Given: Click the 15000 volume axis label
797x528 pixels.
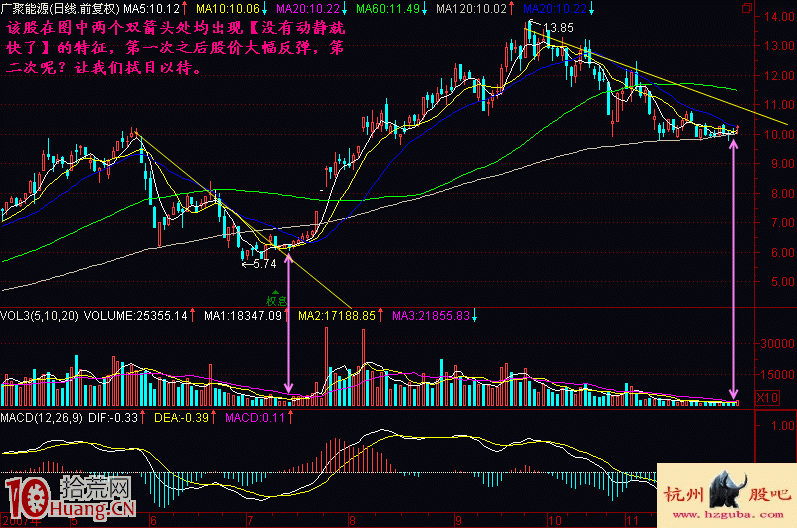Looking at the screenshot, I should point(778,374).
